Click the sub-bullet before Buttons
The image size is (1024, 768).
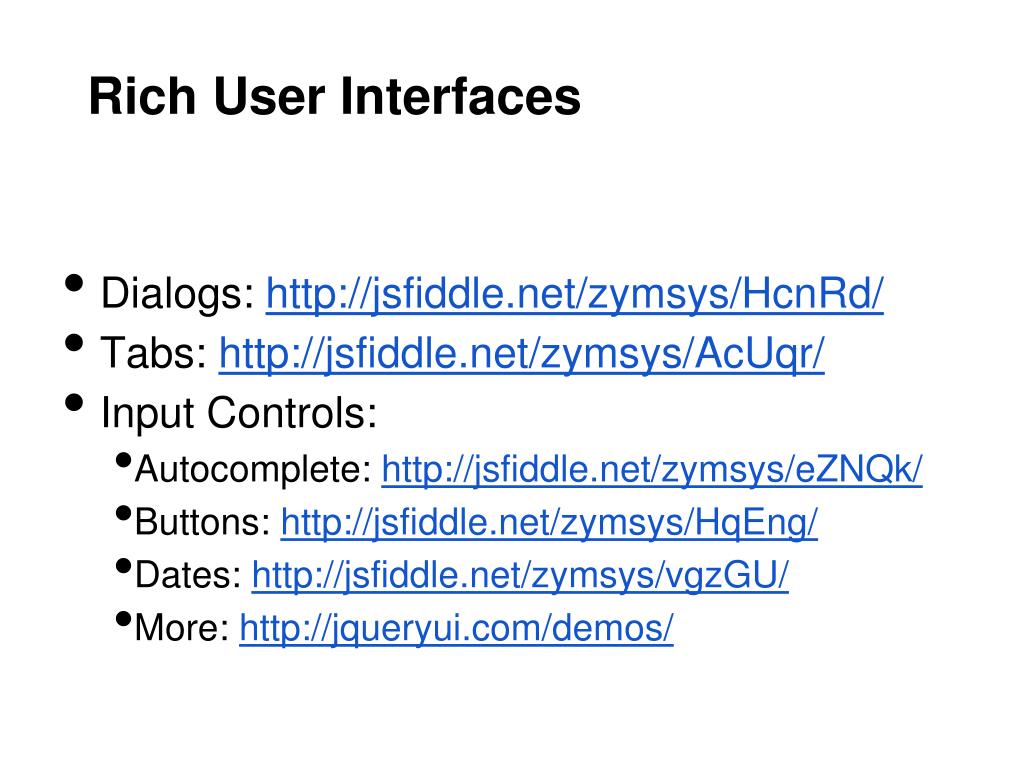pyautogui.click(x=123, y=513)
